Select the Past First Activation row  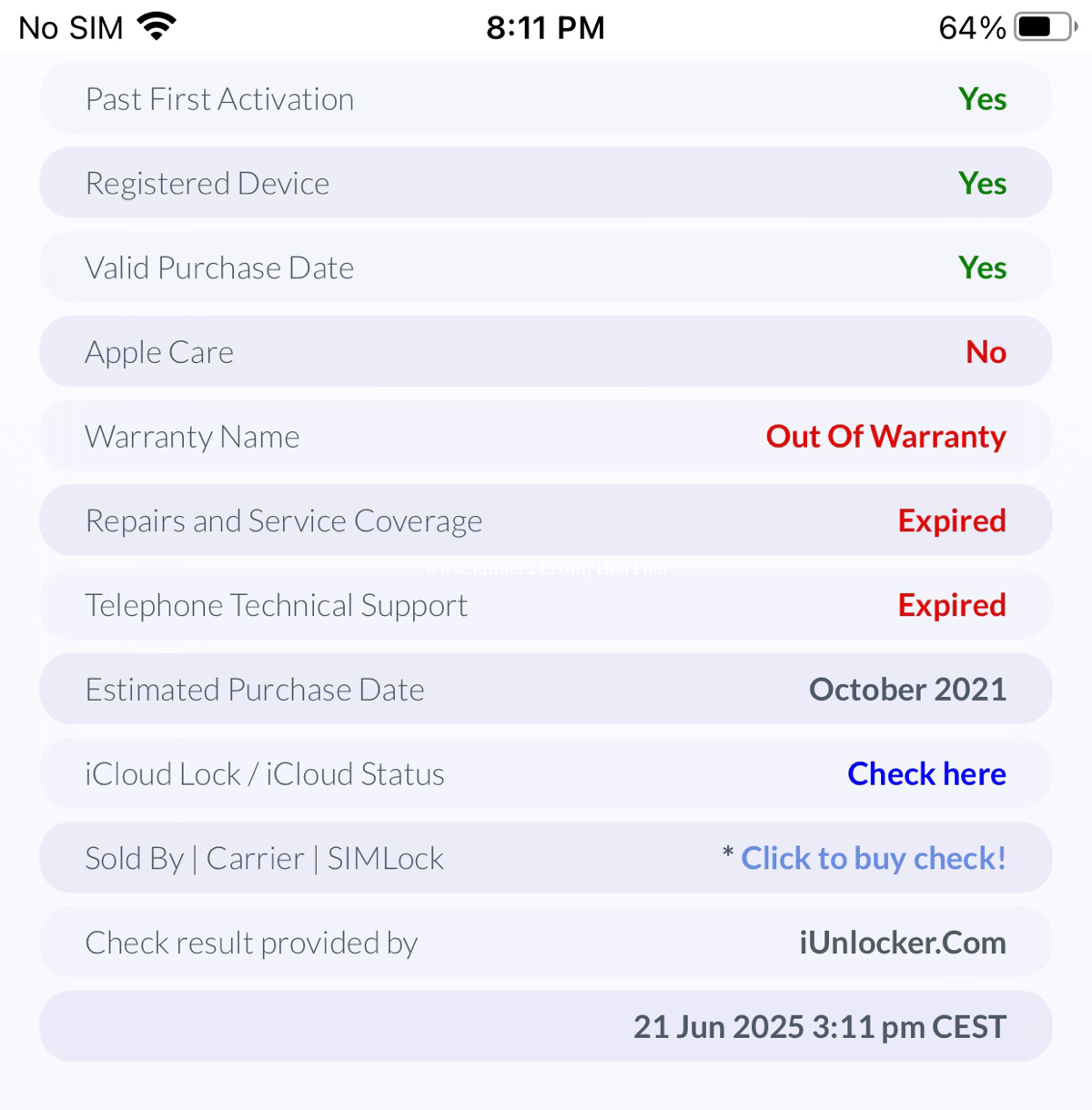(546, 98)
